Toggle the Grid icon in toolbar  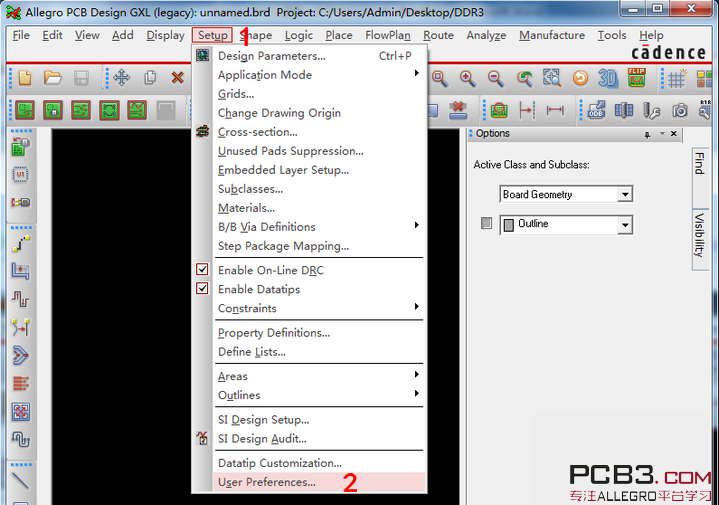point(677,78)
